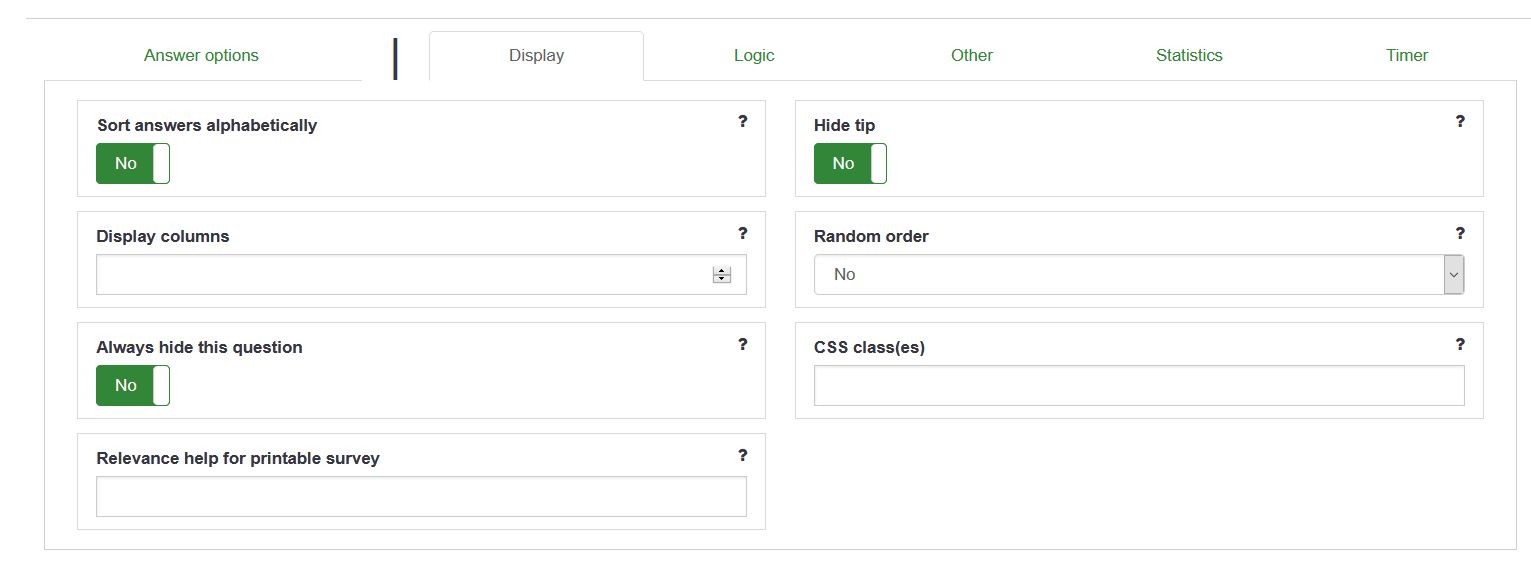Viewport: 1531px width, 562px height.
Task: Open the Timer tab
Action: click(x=1406, y=56)
